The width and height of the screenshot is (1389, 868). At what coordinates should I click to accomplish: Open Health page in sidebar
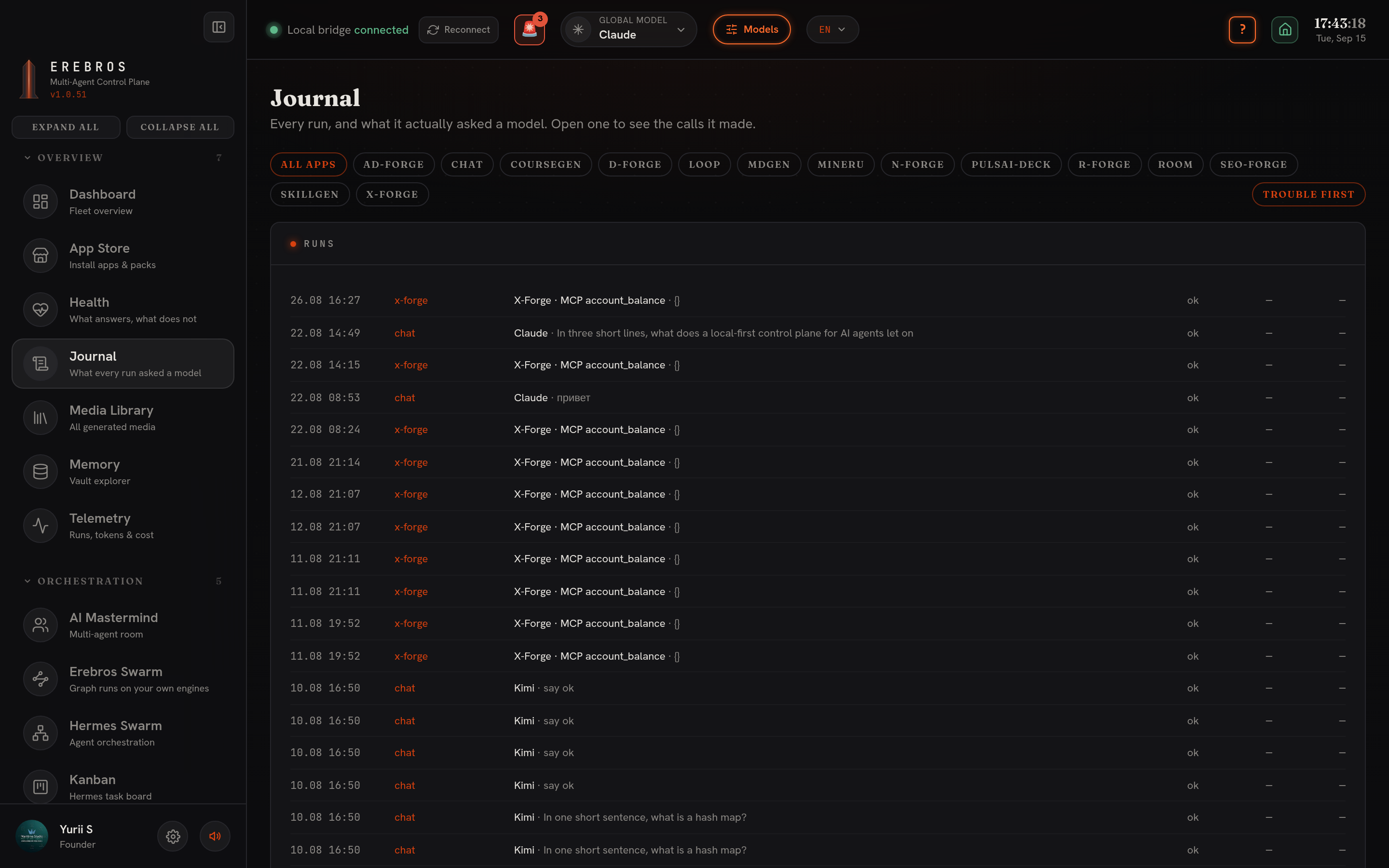(123, 310)
